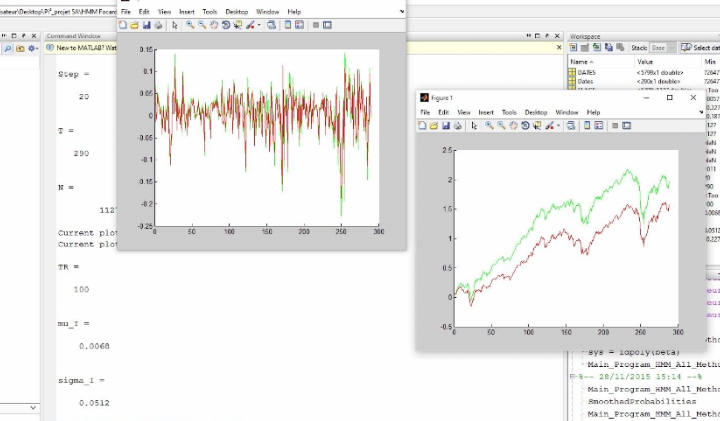Open Brush color dropdown in upper figure toolbar
The width and height of the screenshot is (720, 421).
pos(258,24)
